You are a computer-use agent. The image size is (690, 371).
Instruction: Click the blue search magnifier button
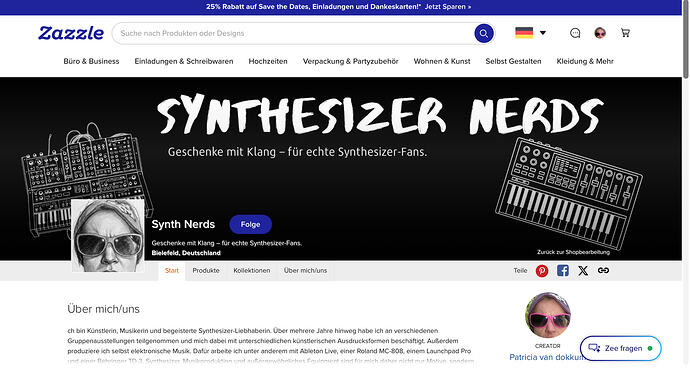click(484, 33)
